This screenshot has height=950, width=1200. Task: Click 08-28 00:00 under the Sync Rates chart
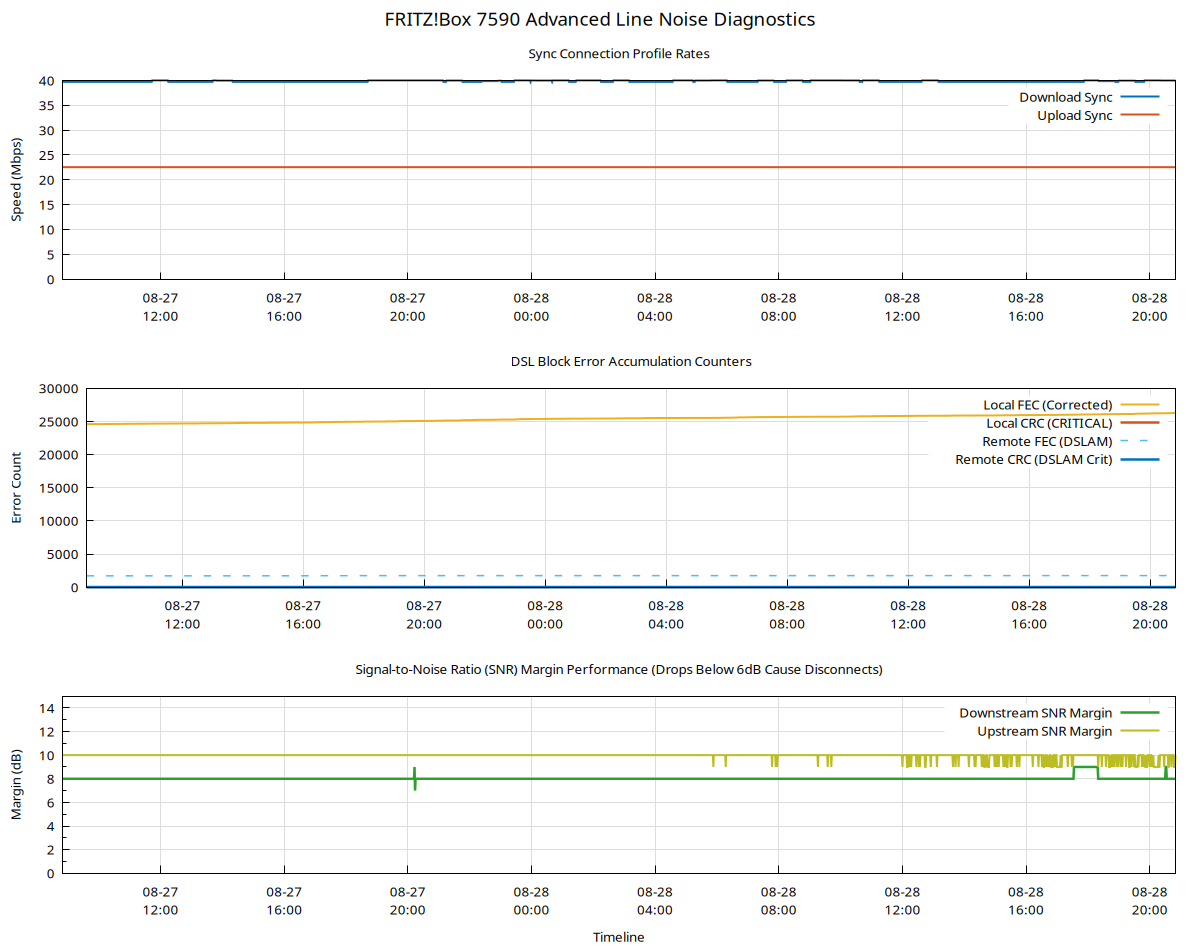(531, 307)
